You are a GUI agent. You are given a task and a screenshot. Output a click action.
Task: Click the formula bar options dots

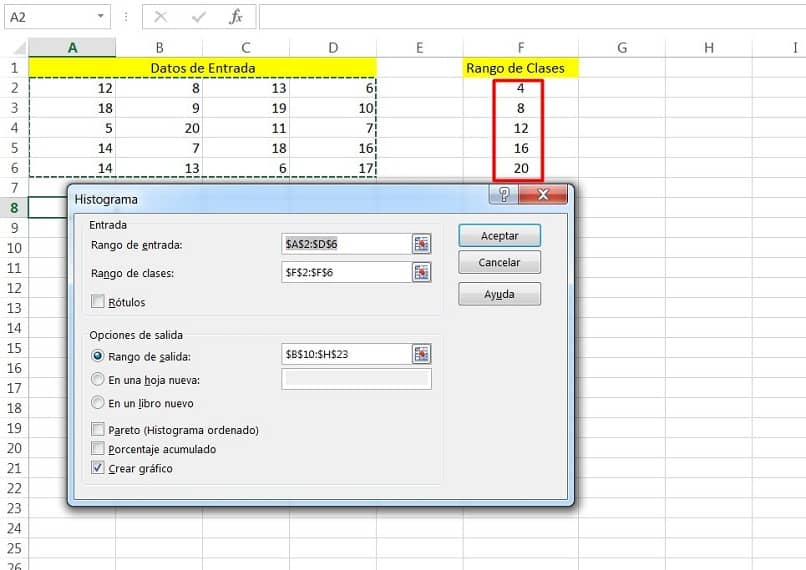(x=126, y=17)
